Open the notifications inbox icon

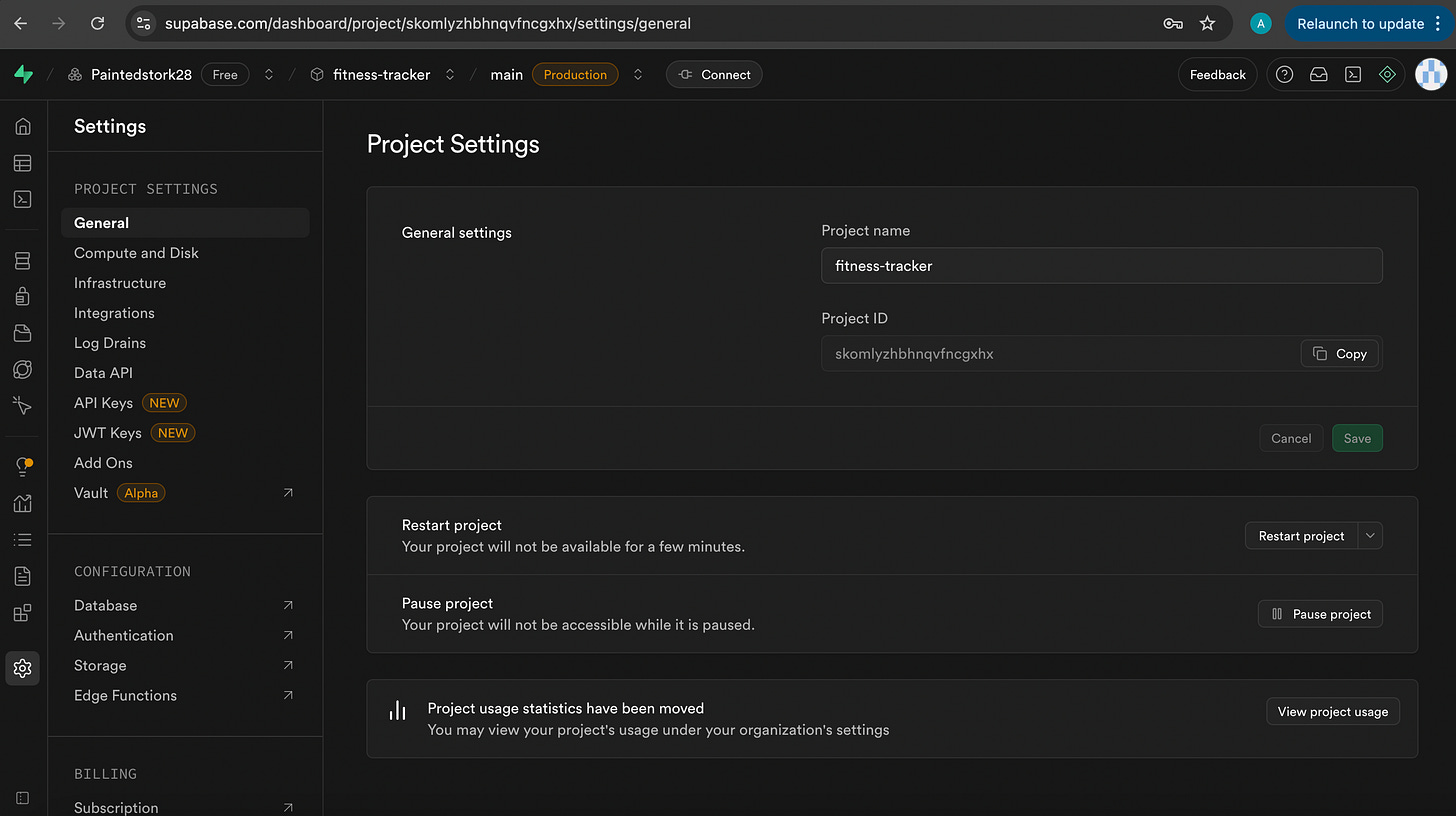1319,75
